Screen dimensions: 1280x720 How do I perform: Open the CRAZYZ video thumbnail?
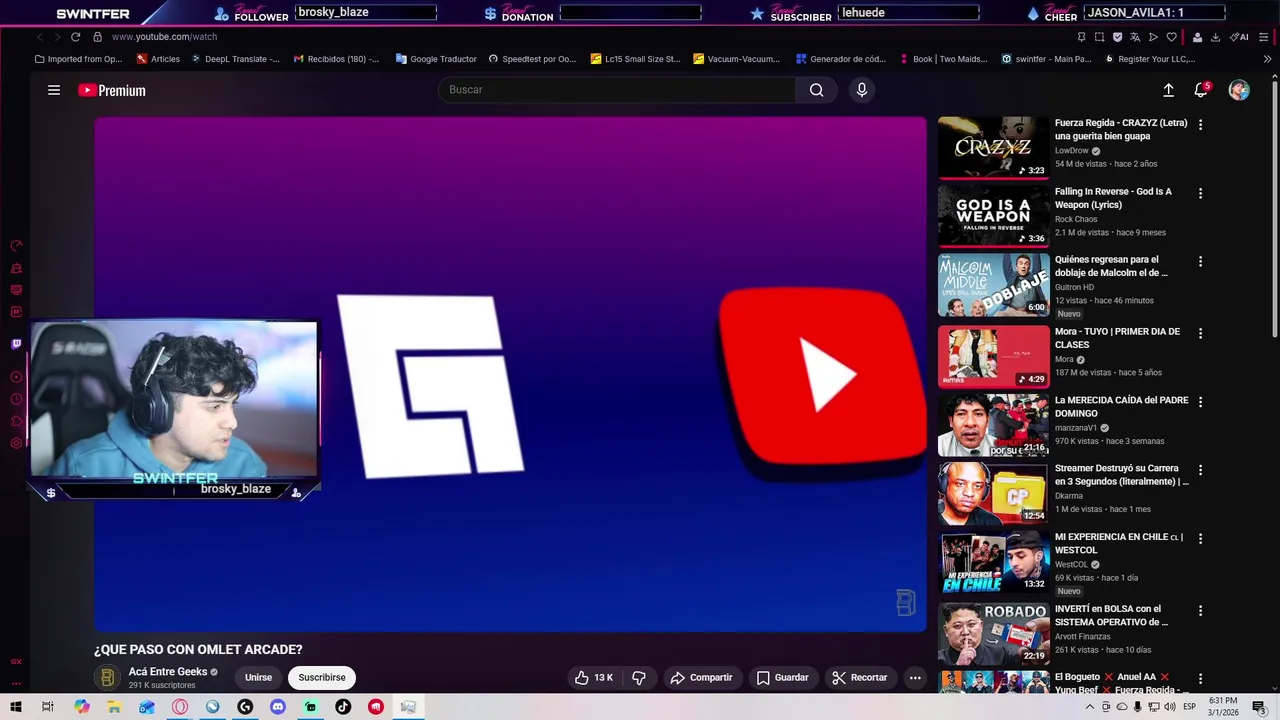click(993, 147)
